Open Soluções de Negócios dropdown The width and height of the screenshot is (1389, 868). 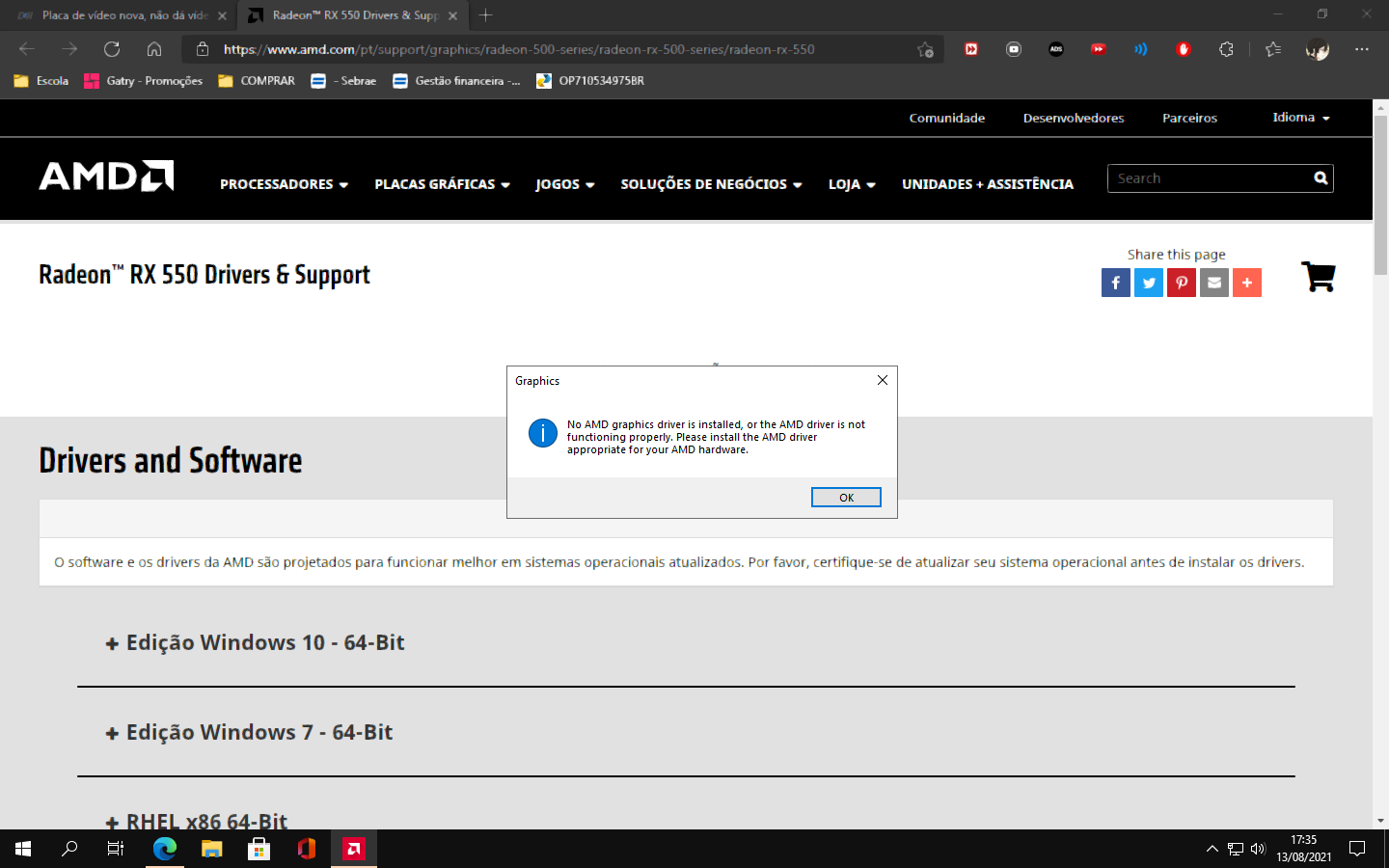(711, 184)
